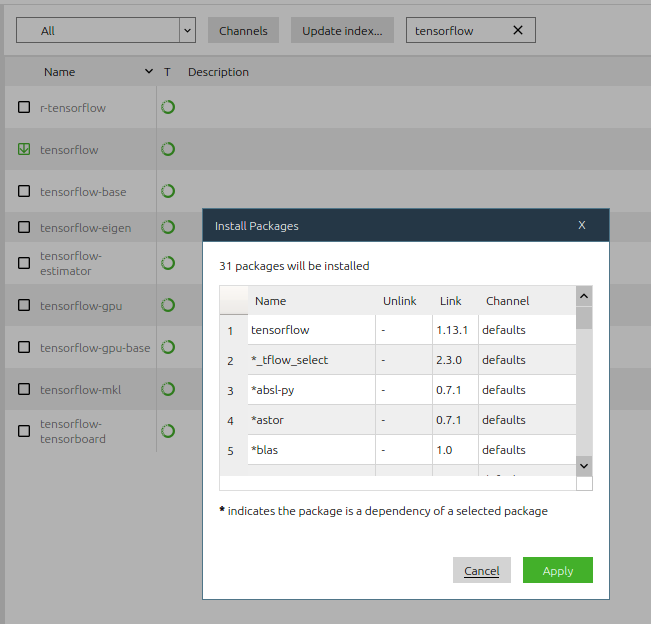
Task: Check the tensorflow-base checkbox
Action: [24, 191]
